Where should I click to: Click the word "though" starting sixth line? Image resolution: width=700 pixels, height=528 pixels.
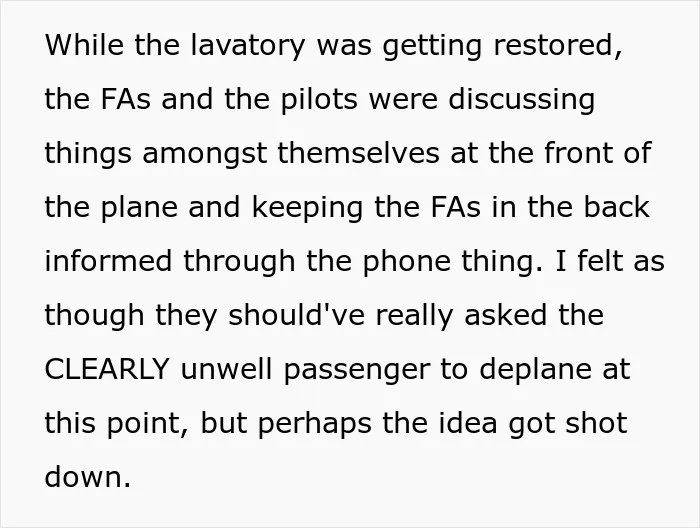pyautogui.click(x=94, y=316)
